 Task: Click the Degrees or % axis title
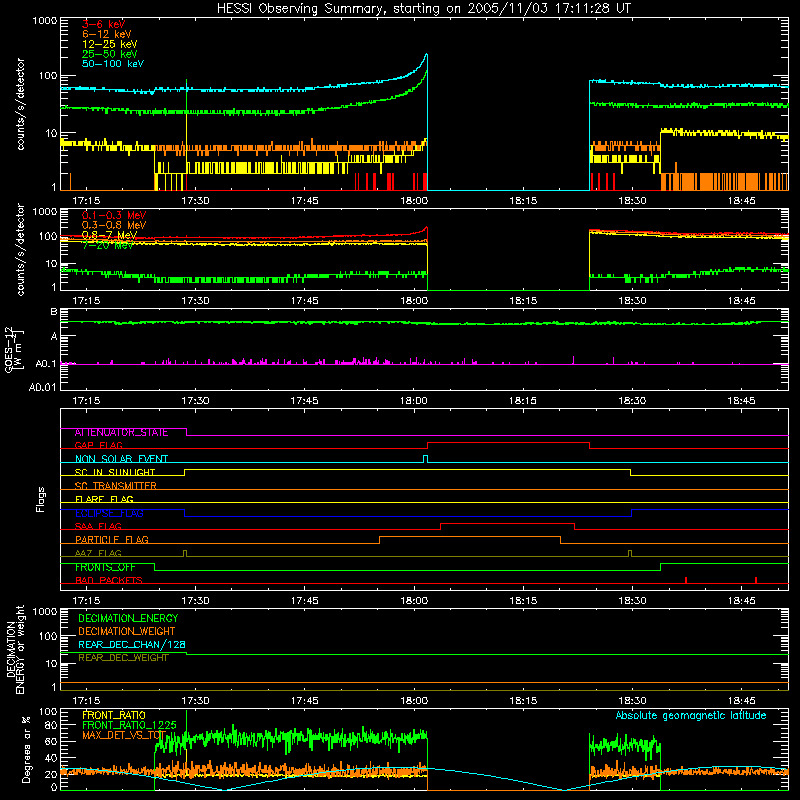26,749
